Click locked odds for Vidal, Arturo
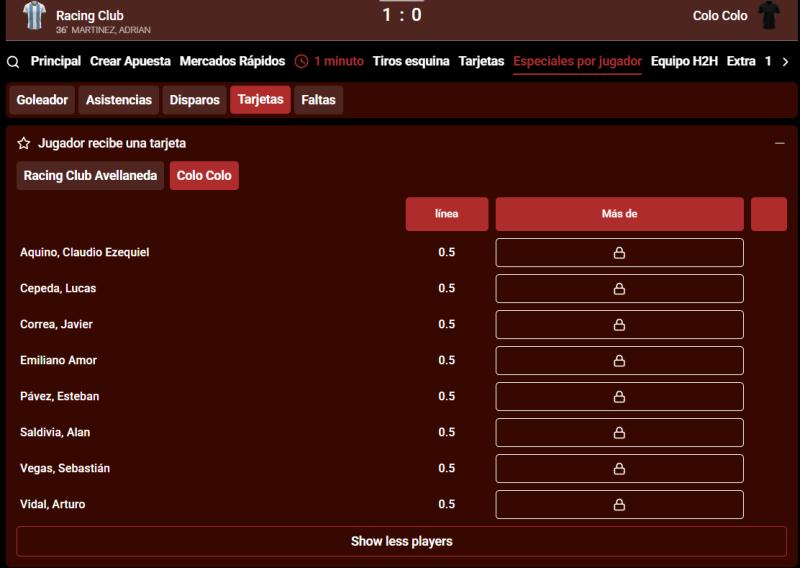The image size is (800, 568). [x=619, y=505]
